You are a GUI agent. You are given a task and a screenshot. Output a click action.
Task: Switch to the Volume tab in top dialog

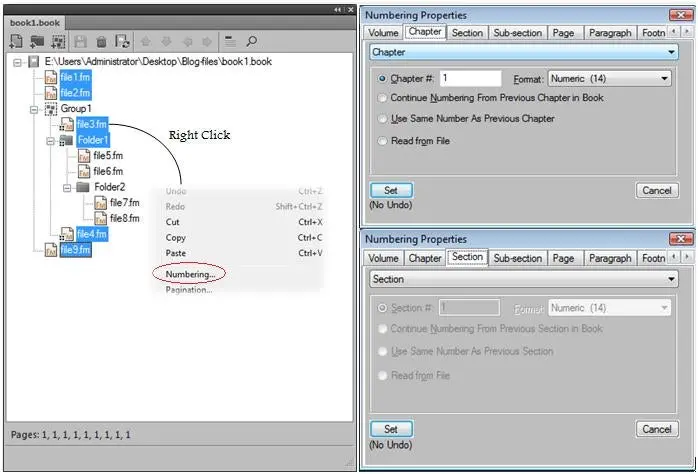pyautogui.click(x=383, y=33)
